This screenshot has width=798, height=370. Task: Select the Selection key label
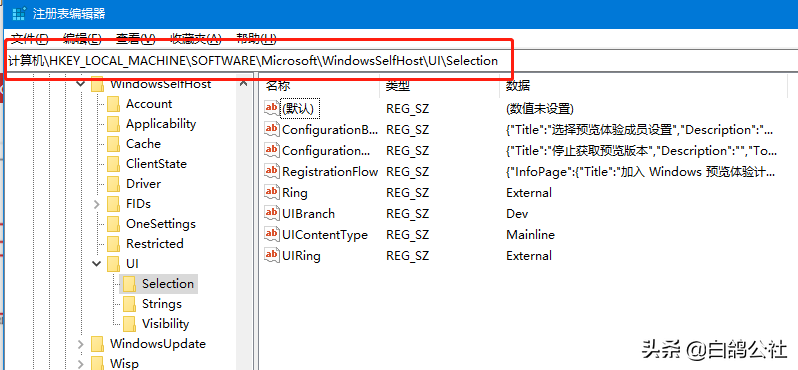click(x=168, y=283)
